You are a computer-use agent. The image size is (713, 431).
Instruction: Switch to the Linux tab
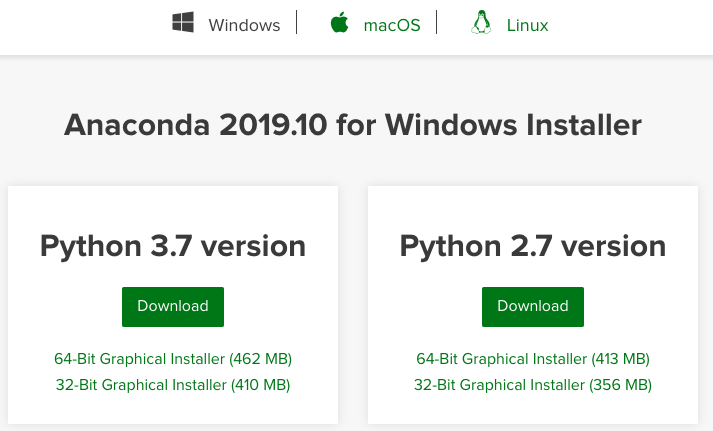[x=527, y=25]
